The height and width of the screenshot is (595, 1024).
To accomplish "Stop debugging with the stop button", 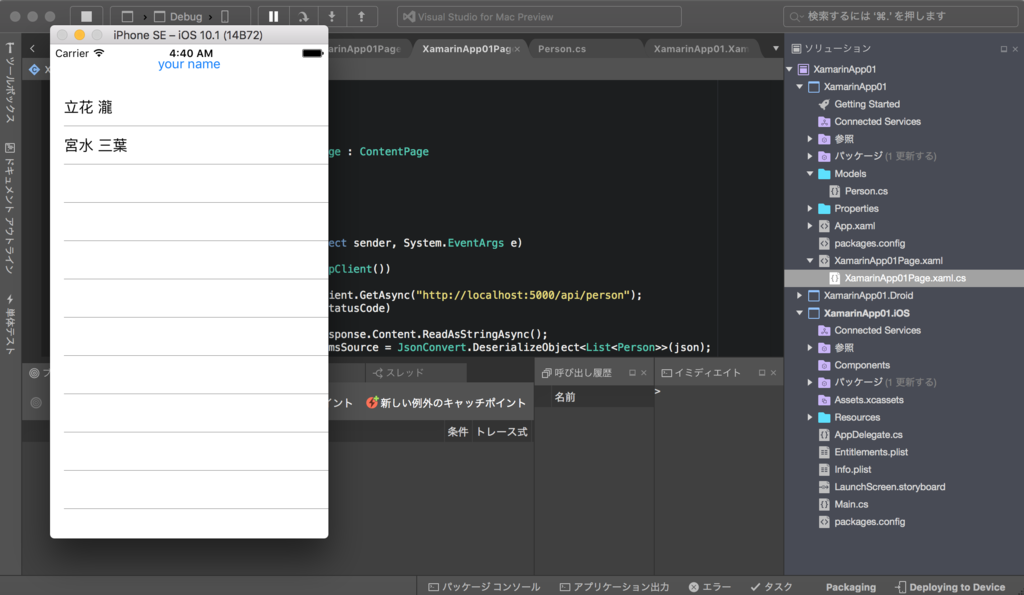I will click(x=86, y=16).
